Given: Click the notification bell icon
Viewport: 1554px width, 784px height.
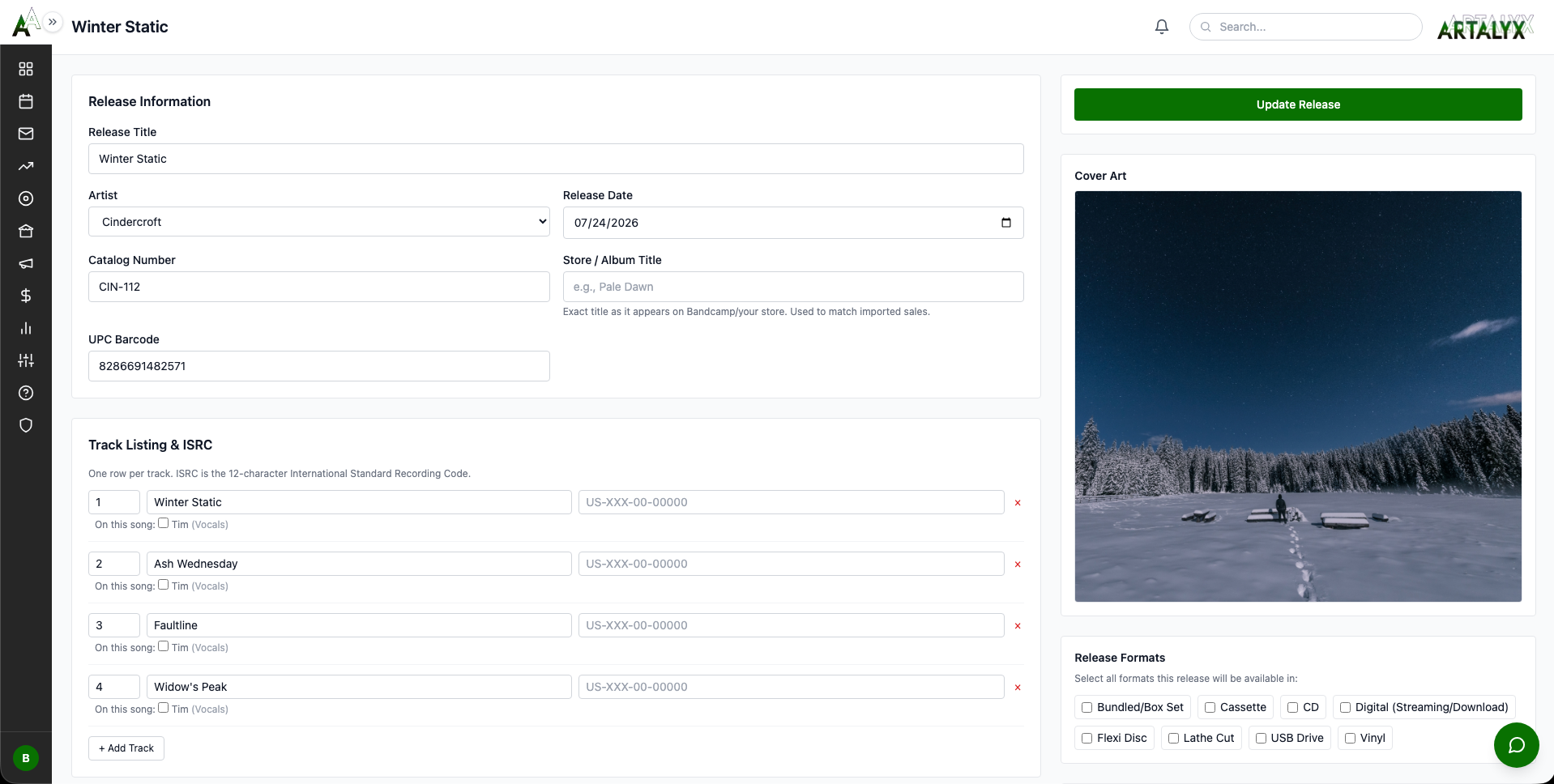Looking at the screenshot, I should pos(1162,27).
